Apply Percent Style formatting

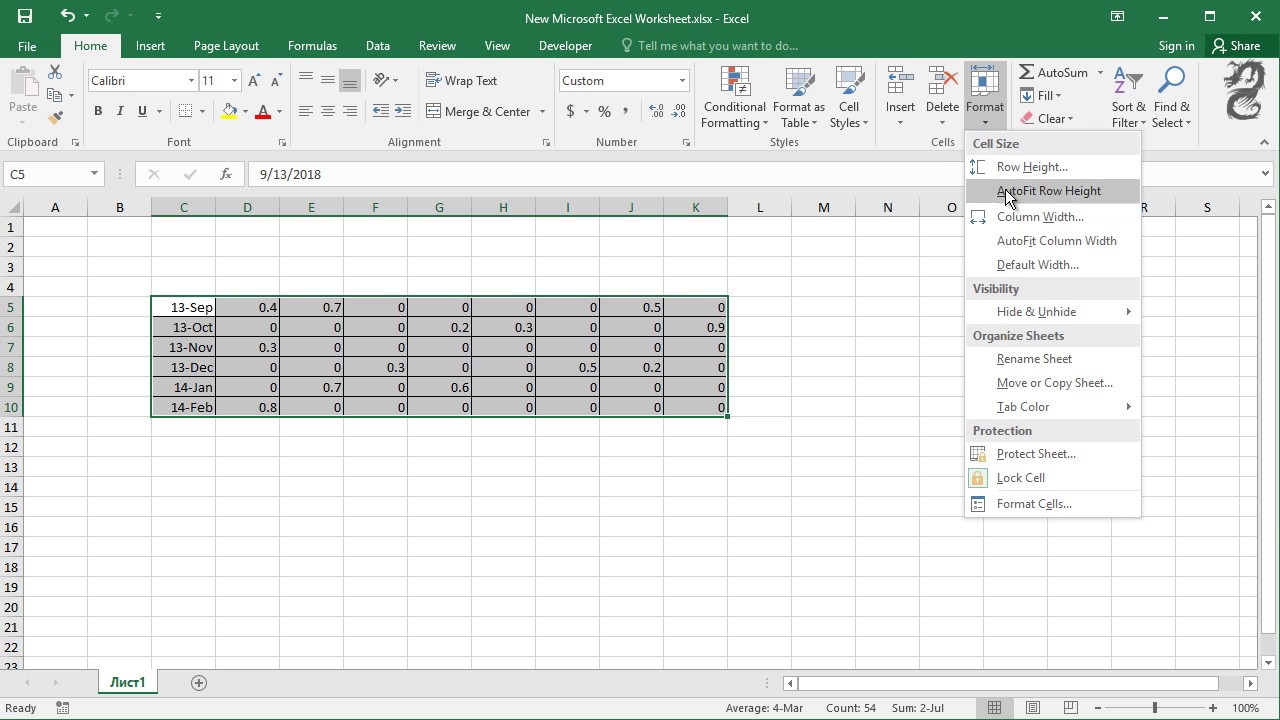click(x=604, y=111)
